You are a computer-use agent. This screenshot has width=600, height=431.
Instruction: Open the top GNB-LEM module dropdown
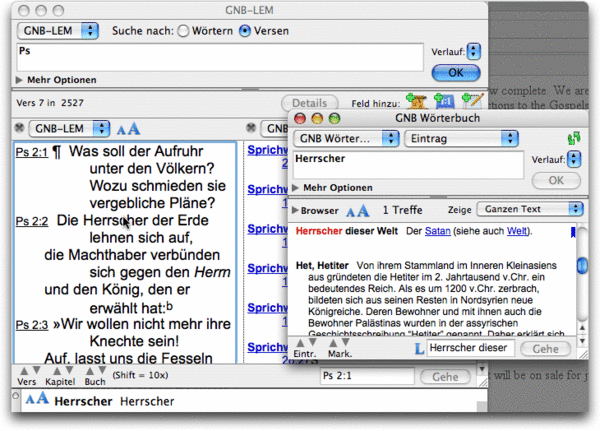coord(58,31)
